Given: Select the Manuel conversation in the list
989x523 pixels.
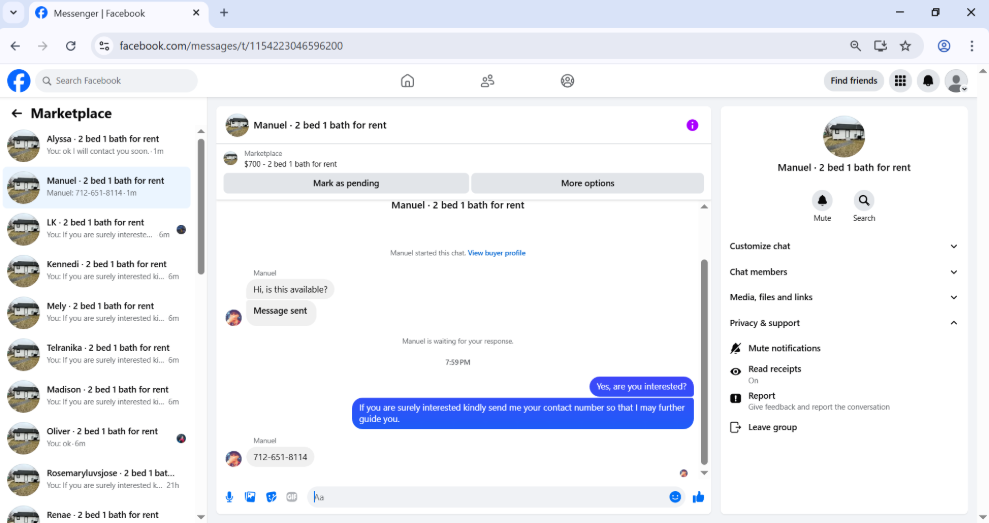Looking at the screenshot, I should (97, 187).
